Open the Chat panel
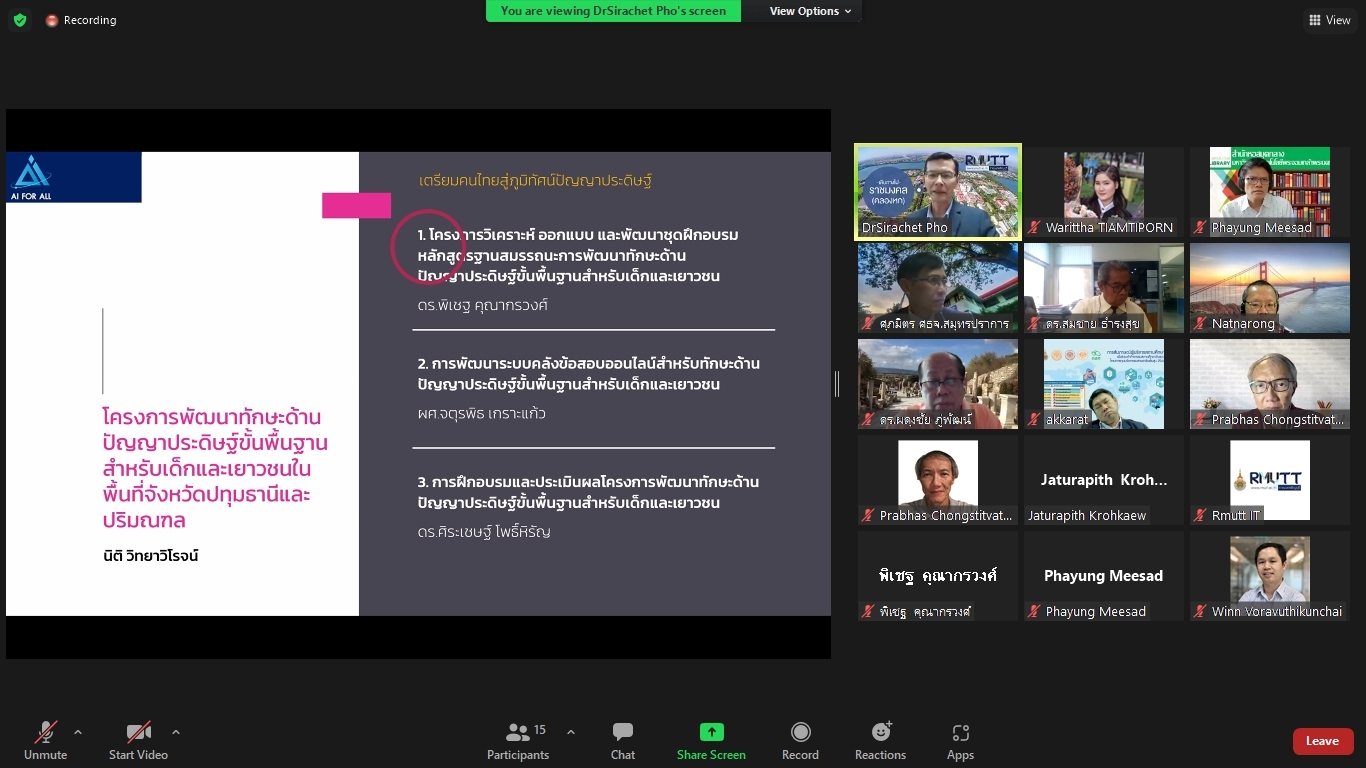1366x768 pixels. [x=622, y=741]
